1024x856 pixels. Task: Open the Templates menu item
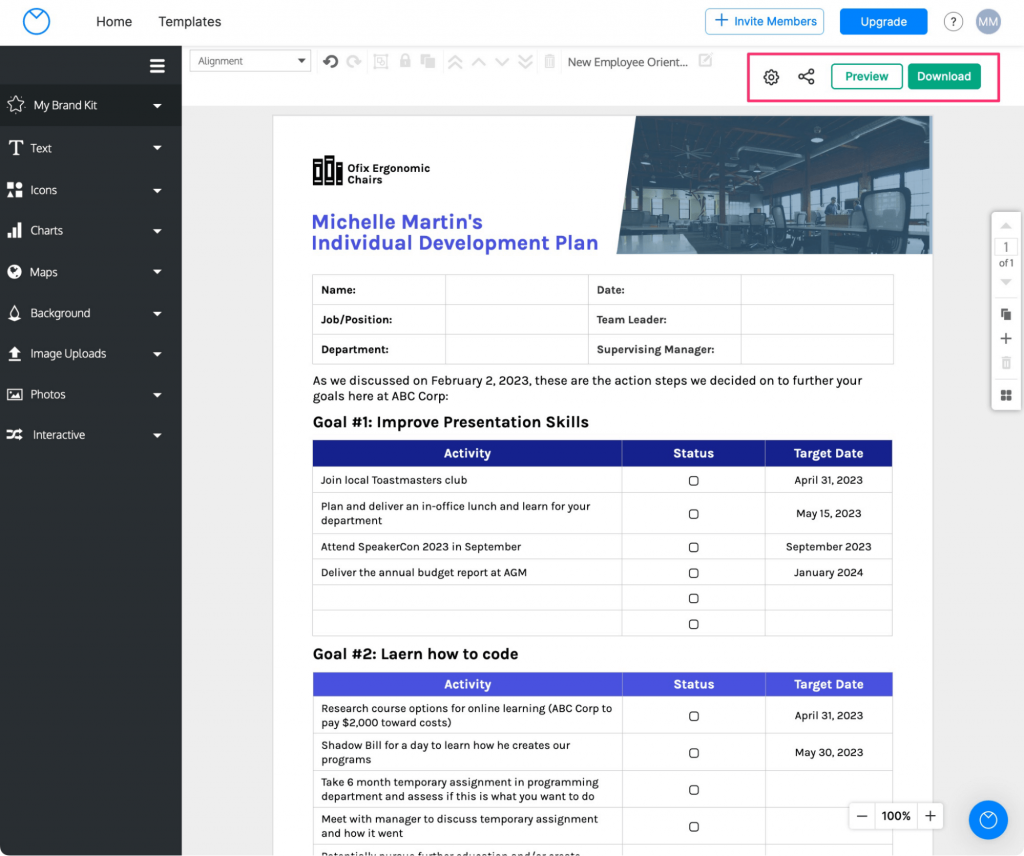coord(189,22)
